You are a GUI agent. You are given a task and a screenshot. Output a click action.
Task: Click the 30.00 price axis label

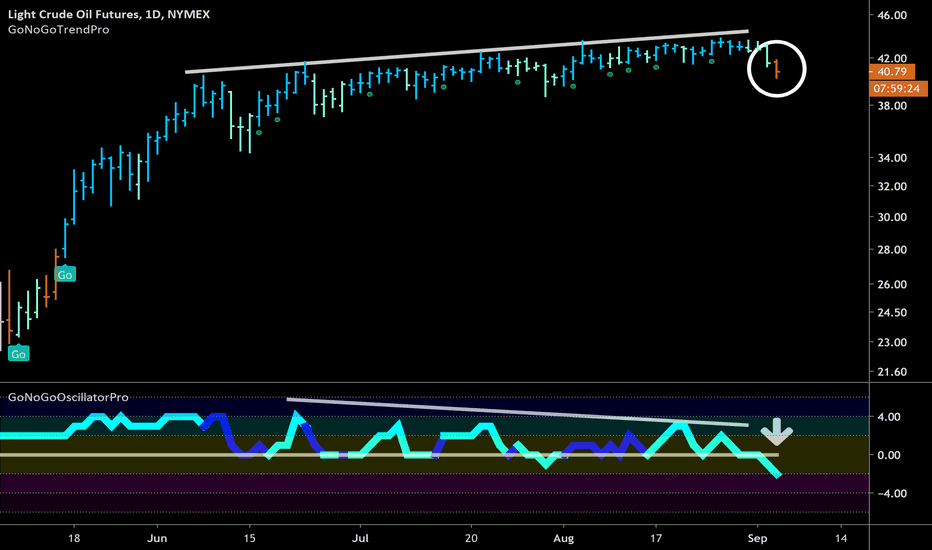click(x=892, y=217)
